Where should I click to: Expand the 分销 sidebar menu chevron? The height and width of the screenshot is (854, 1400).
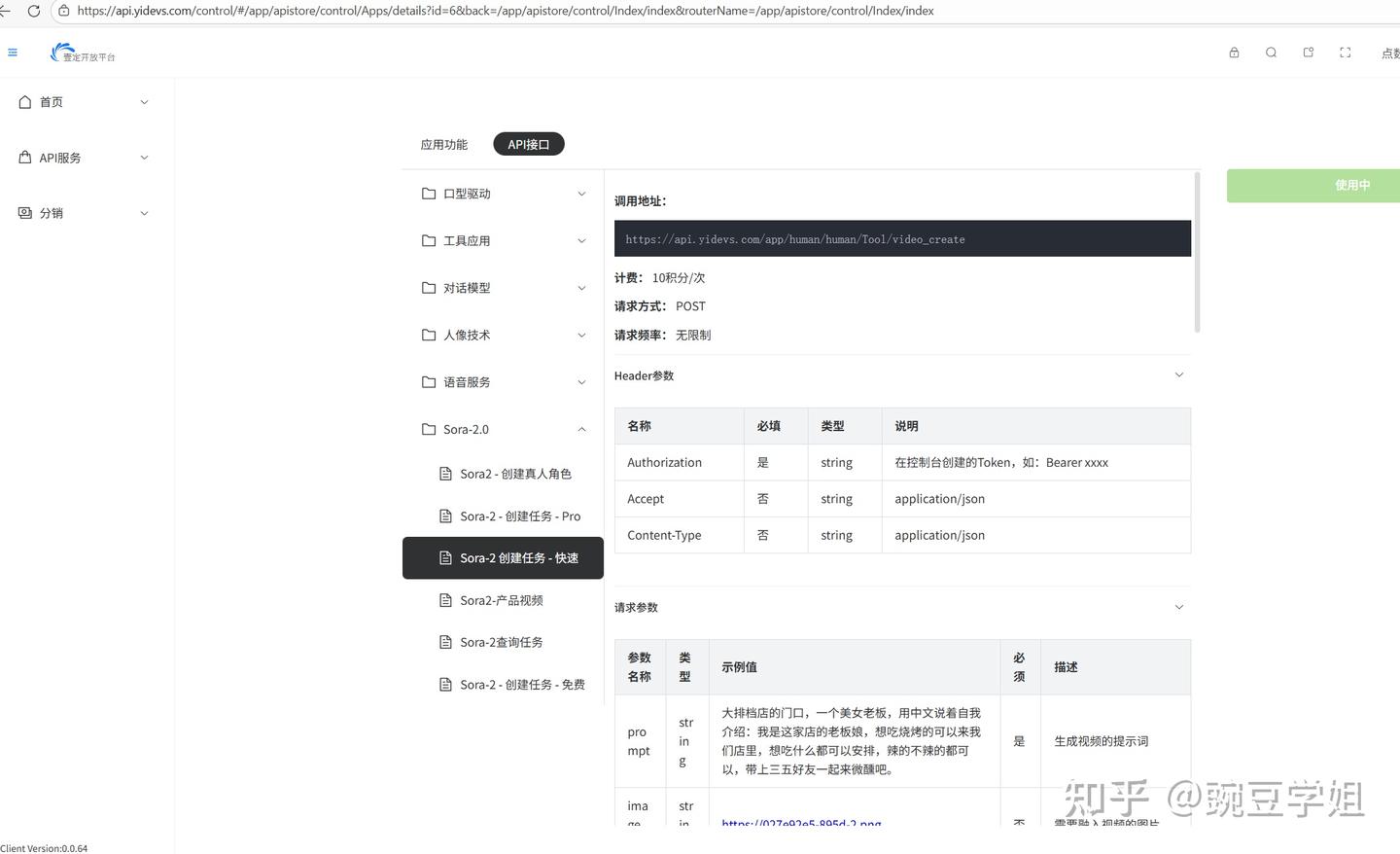(145, 213)
